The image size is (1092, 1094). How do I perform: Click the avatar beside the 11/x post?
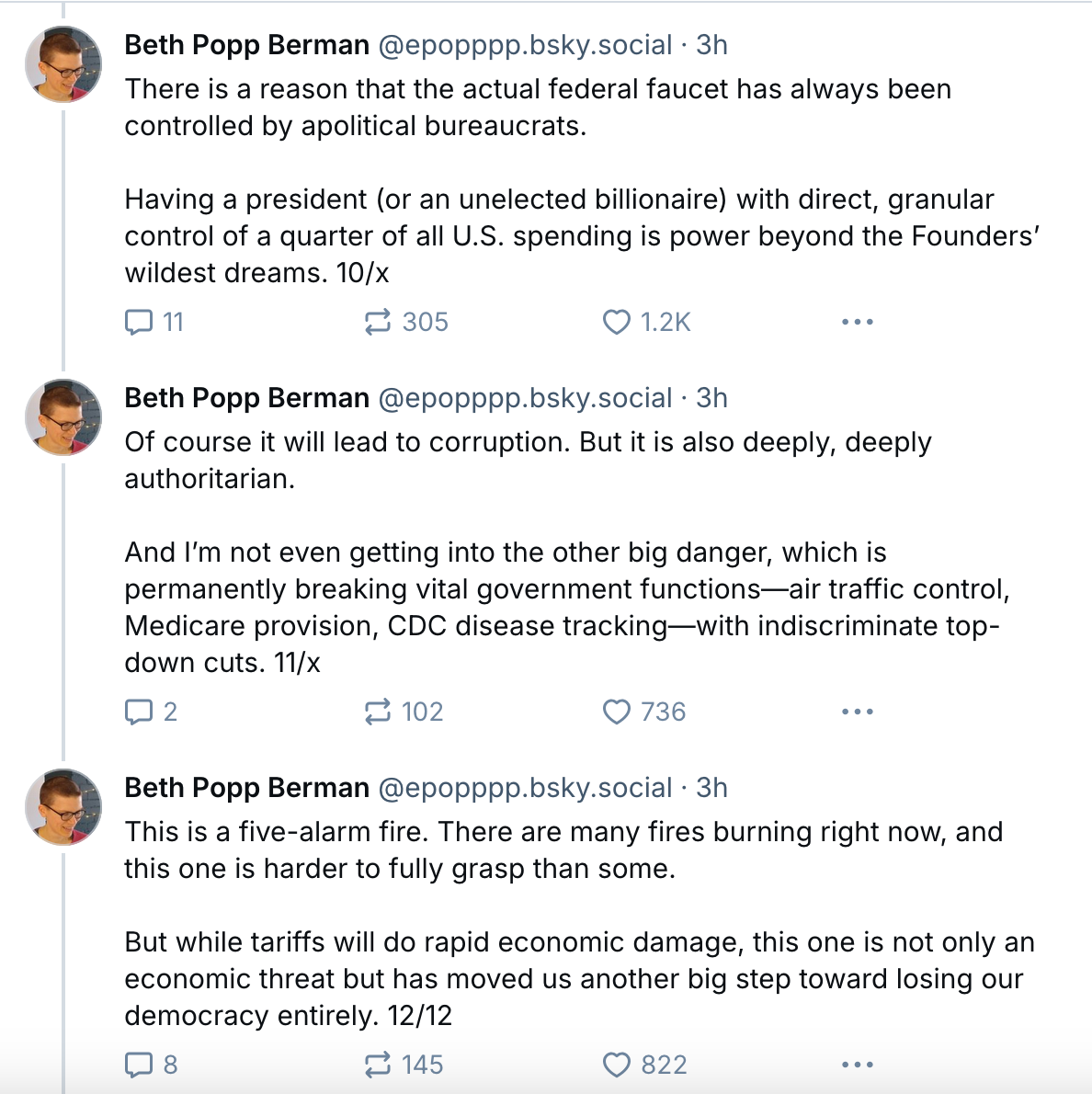point(63,416)
